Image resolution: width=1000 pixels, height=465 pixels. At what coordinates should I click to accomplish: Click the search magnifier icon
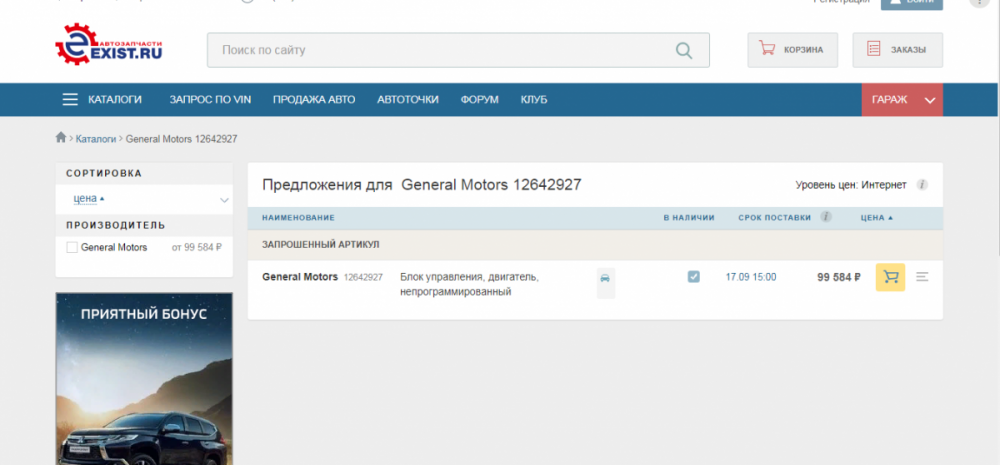(x=684, y=50)
